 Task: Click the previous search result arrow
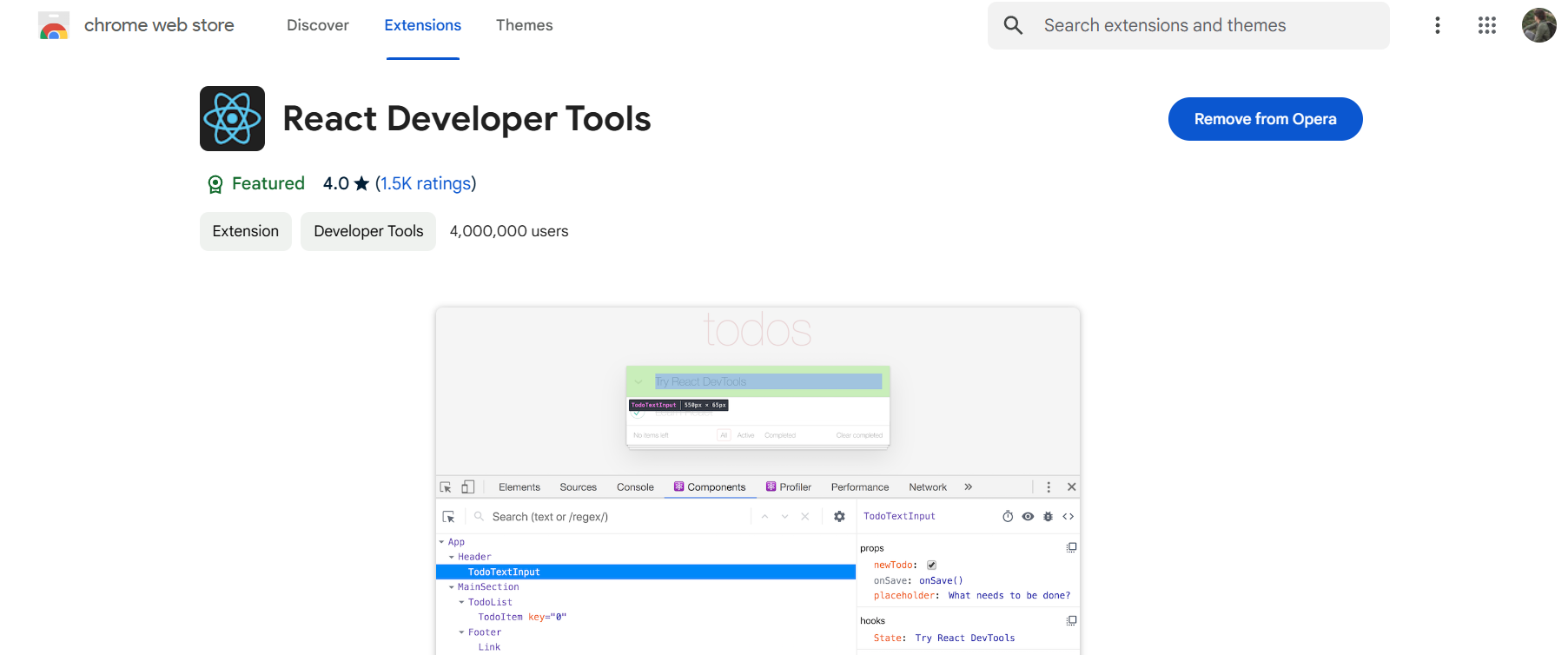765,517
